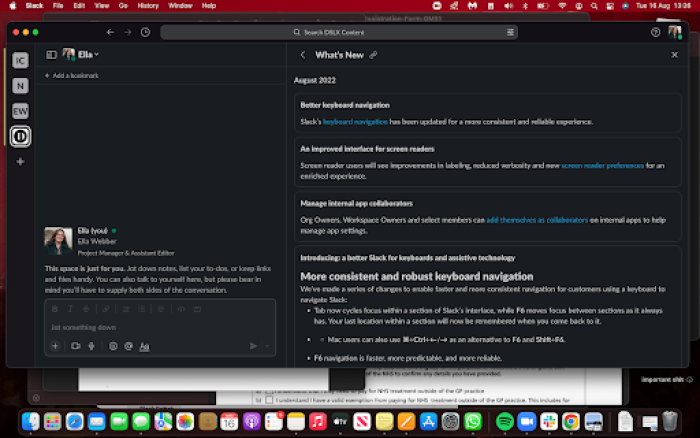Apply bulleted list formatting
The height and width of the screenshot is (438, 700).
[142, 309]
